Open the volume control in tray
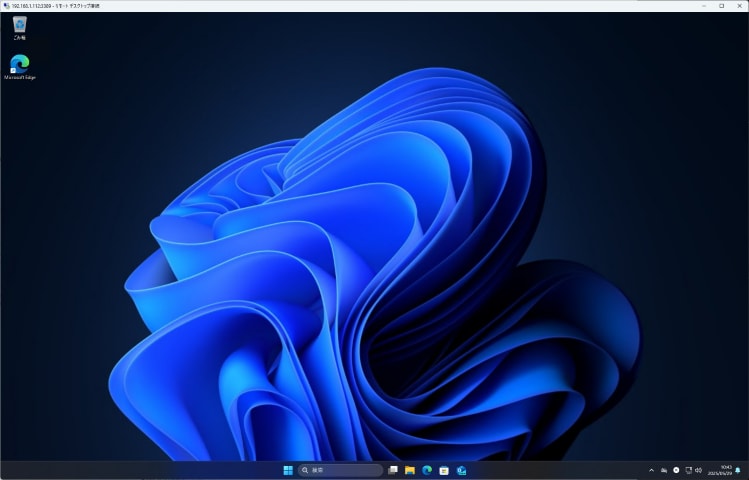The height and width of the screenshot is (480, 749). point(698,470)
